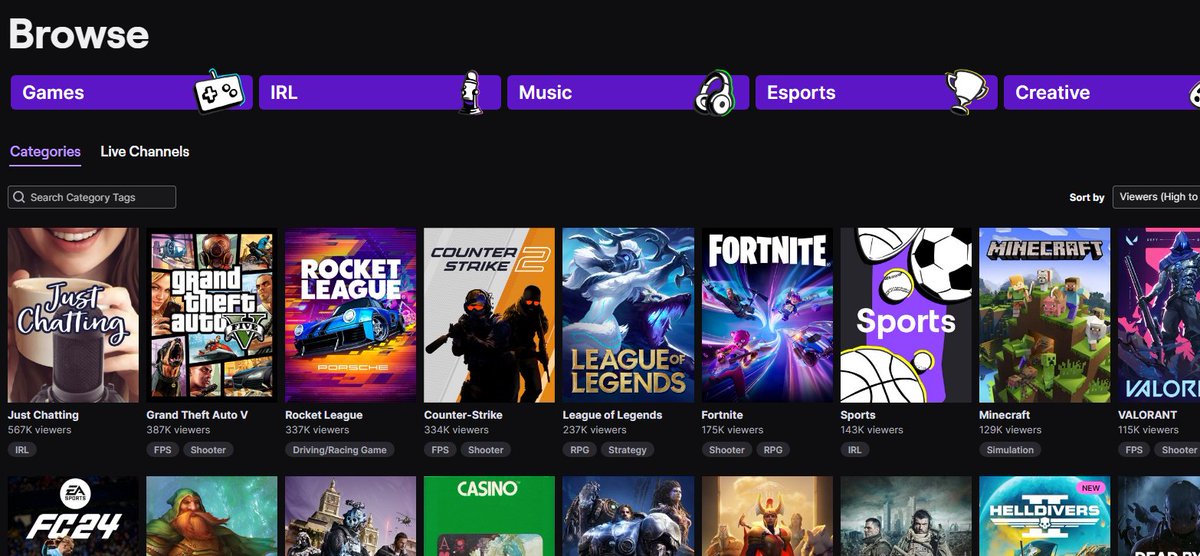Viewport: 1200px width, 556px height.
Task: Open the Games browse category
Action: tap(130, 92)
